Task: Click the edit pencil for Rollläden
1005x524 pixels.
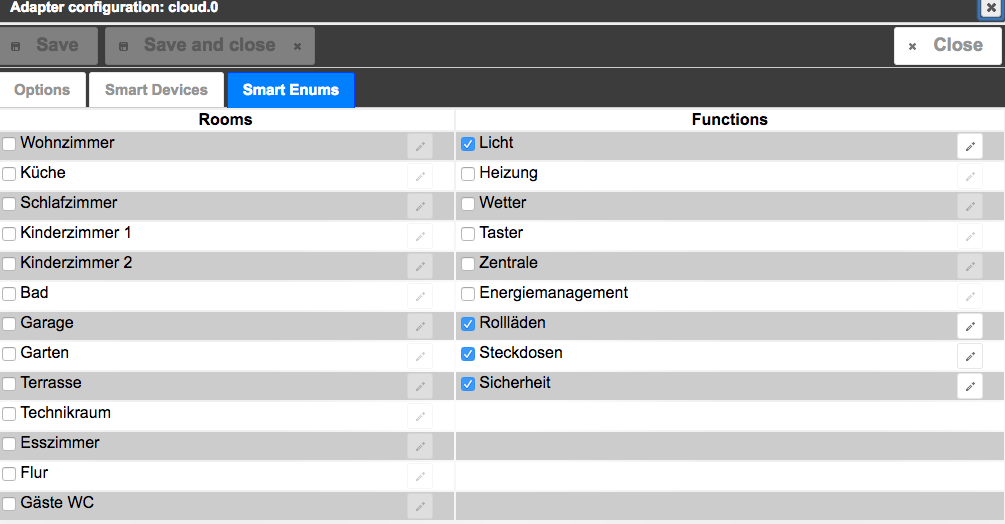Action: pos(969,326)
